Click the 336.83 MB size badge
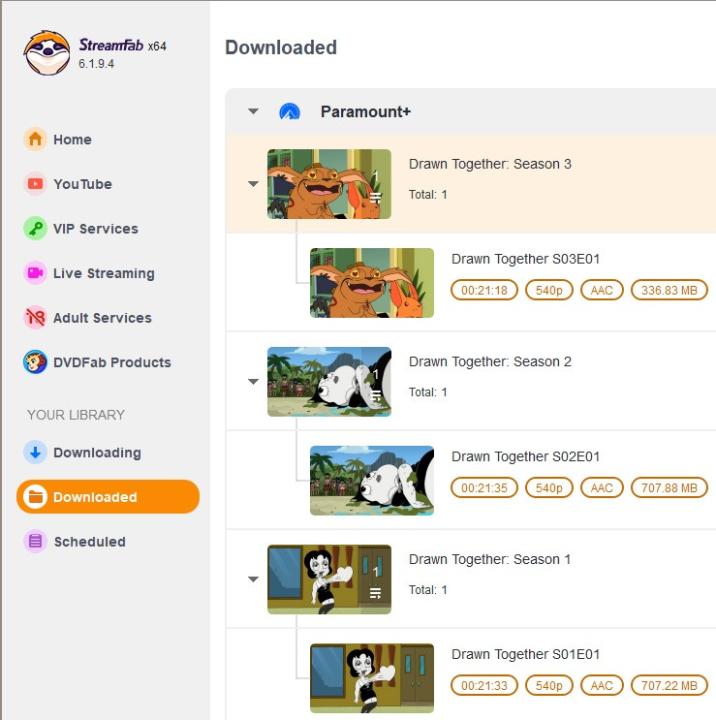The height and width of the screenshot is (720, 716). pyautogui.click(x=669, y=290)
